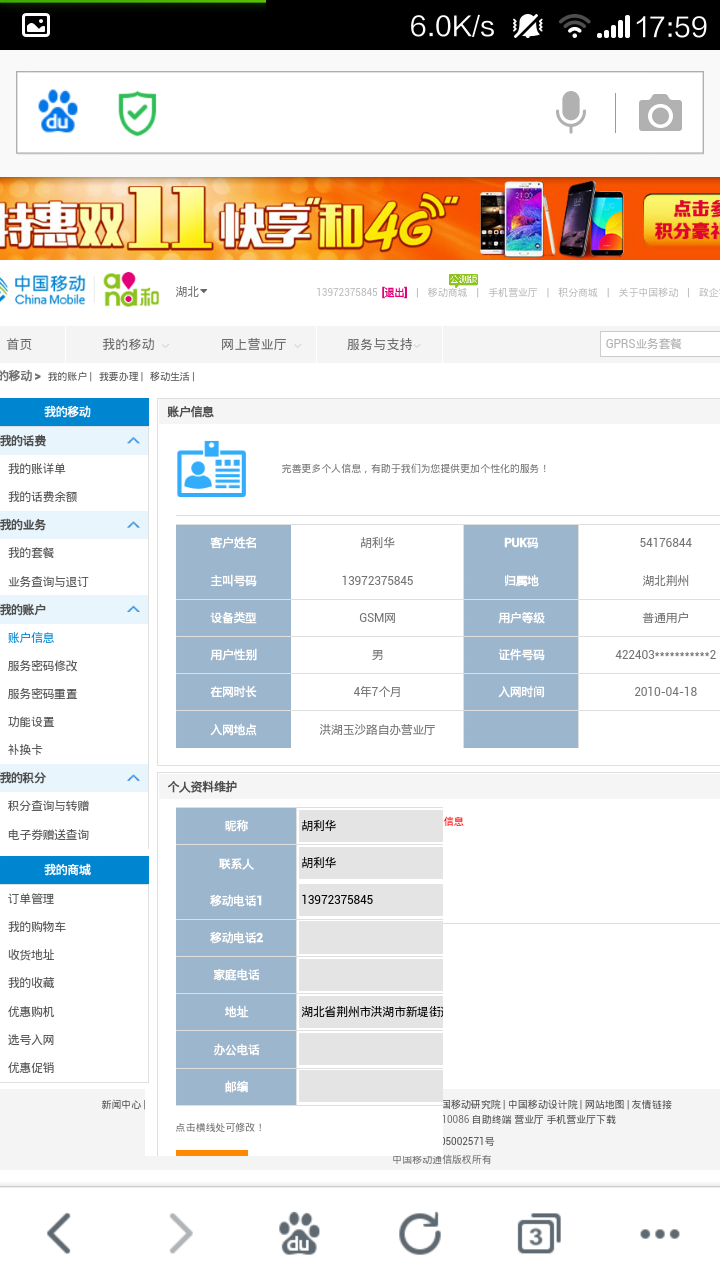The image size is (720, 1280).
Task: Open camera search icon in address bar
Action: 660,113
